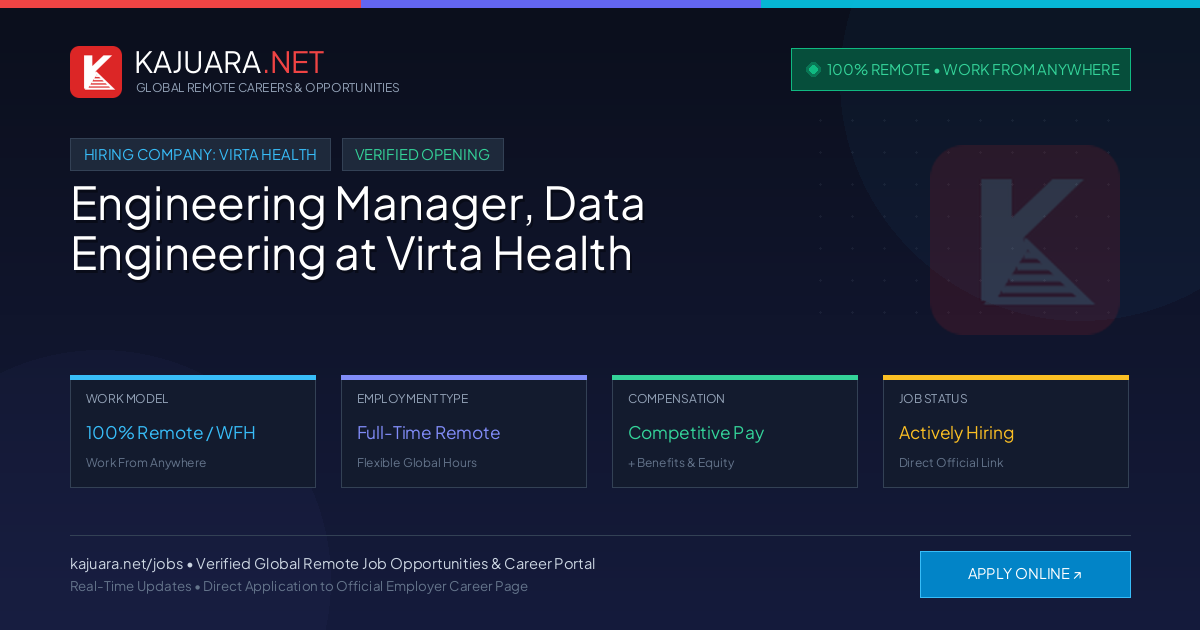The width and height of the screenshot is (1200, 630).
Task: Click the Flexible Global Hours text
Action: click(x=417, y=463)
